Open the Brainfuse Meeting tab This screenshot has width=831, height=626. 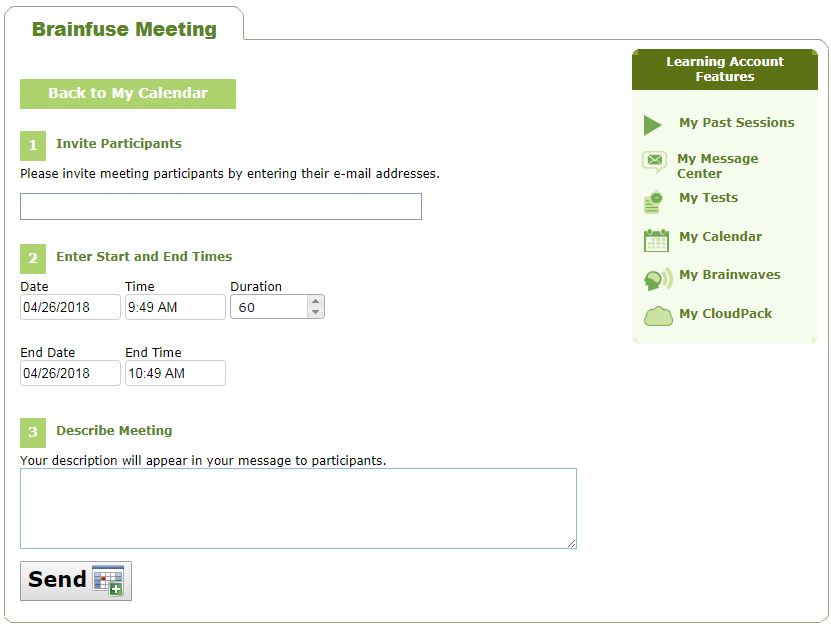tap(124, 29)
